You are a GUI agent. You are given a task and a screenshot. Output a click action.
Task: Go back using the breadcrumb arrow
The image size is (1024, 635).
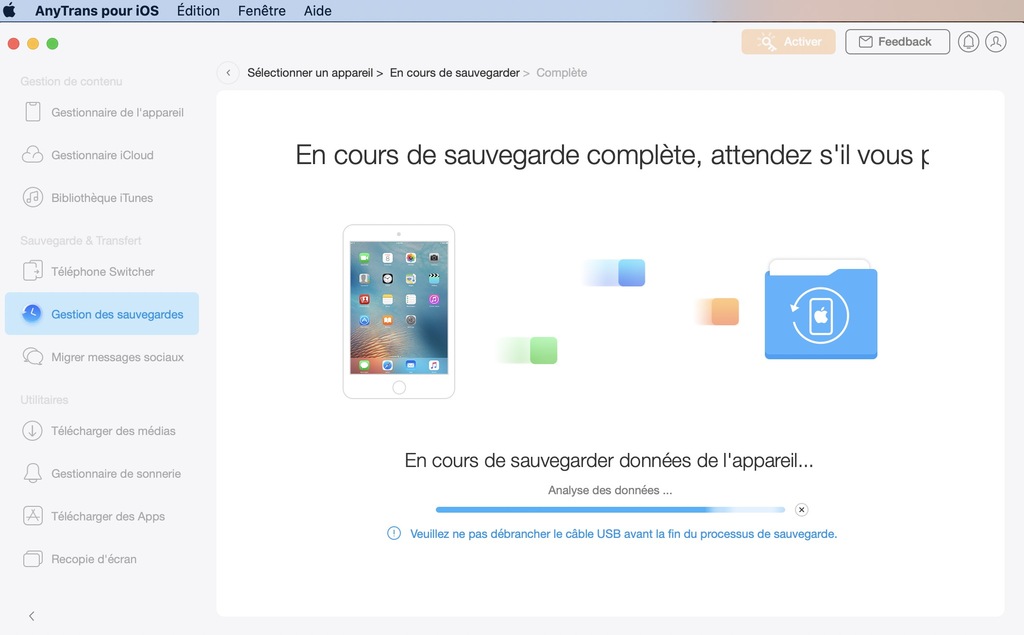coord(228,73)
